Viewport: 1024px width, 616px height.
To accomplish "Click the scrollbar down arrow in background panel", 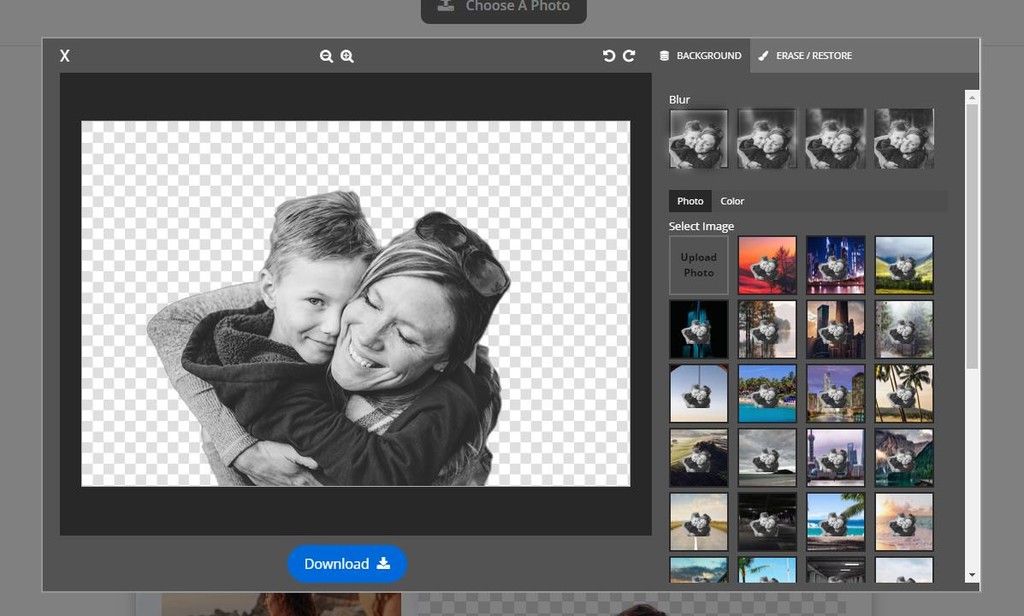I will [x=972, y=576].
